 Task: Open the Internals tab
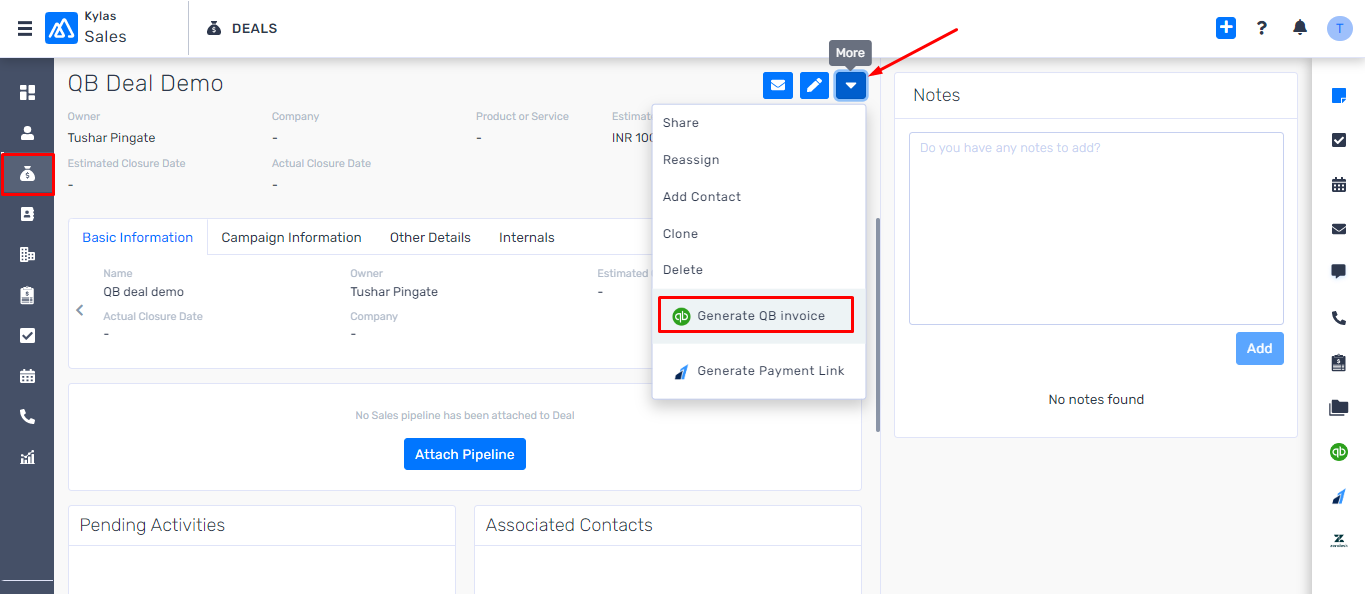point(527,237)
